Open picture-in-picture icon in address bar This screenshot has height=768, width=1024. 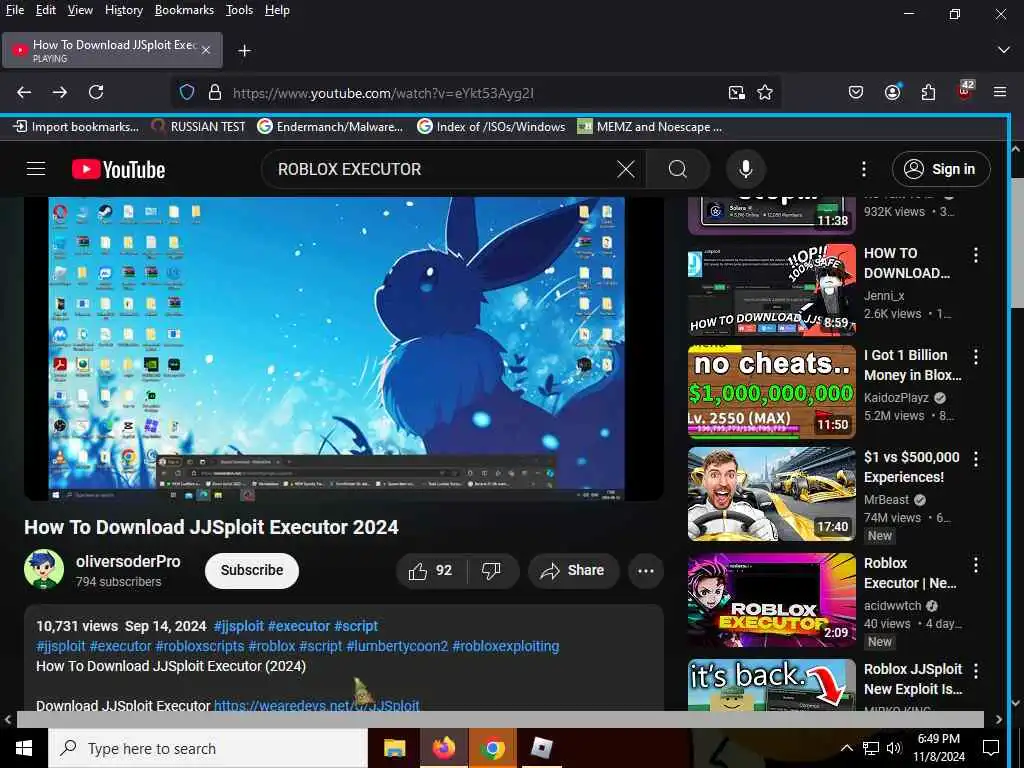tap(737, 93)
